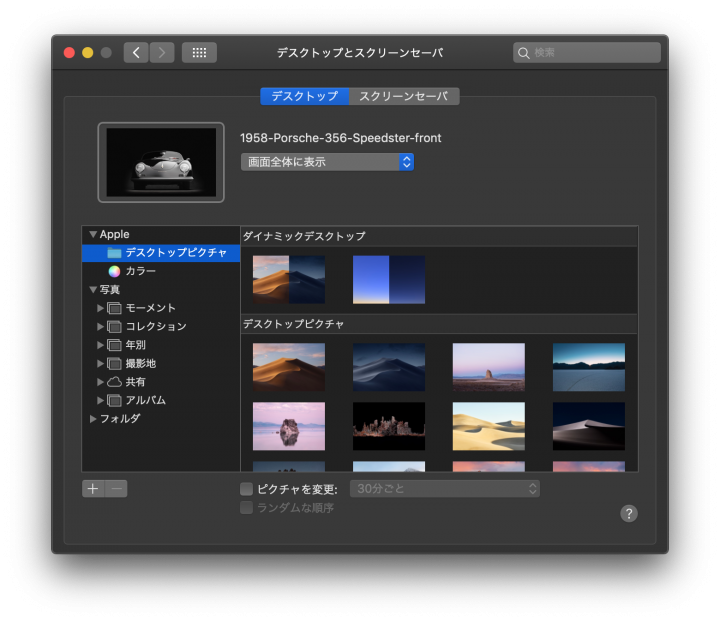
Task: Go forward with the right chevron button
Action: (x=162, y=53)
